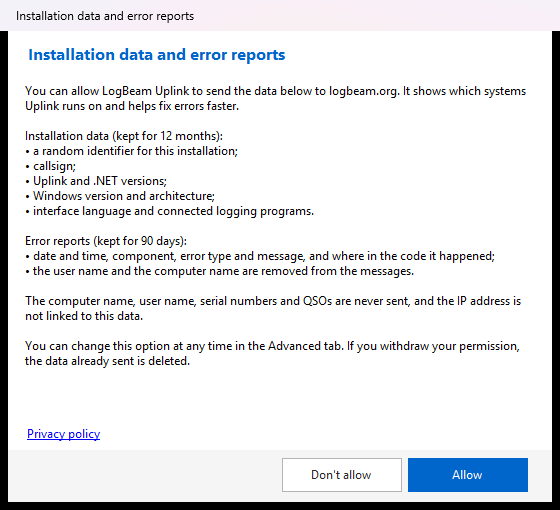Click the 'Uplink and .NET versions;' bullet

tap(96, 181)
